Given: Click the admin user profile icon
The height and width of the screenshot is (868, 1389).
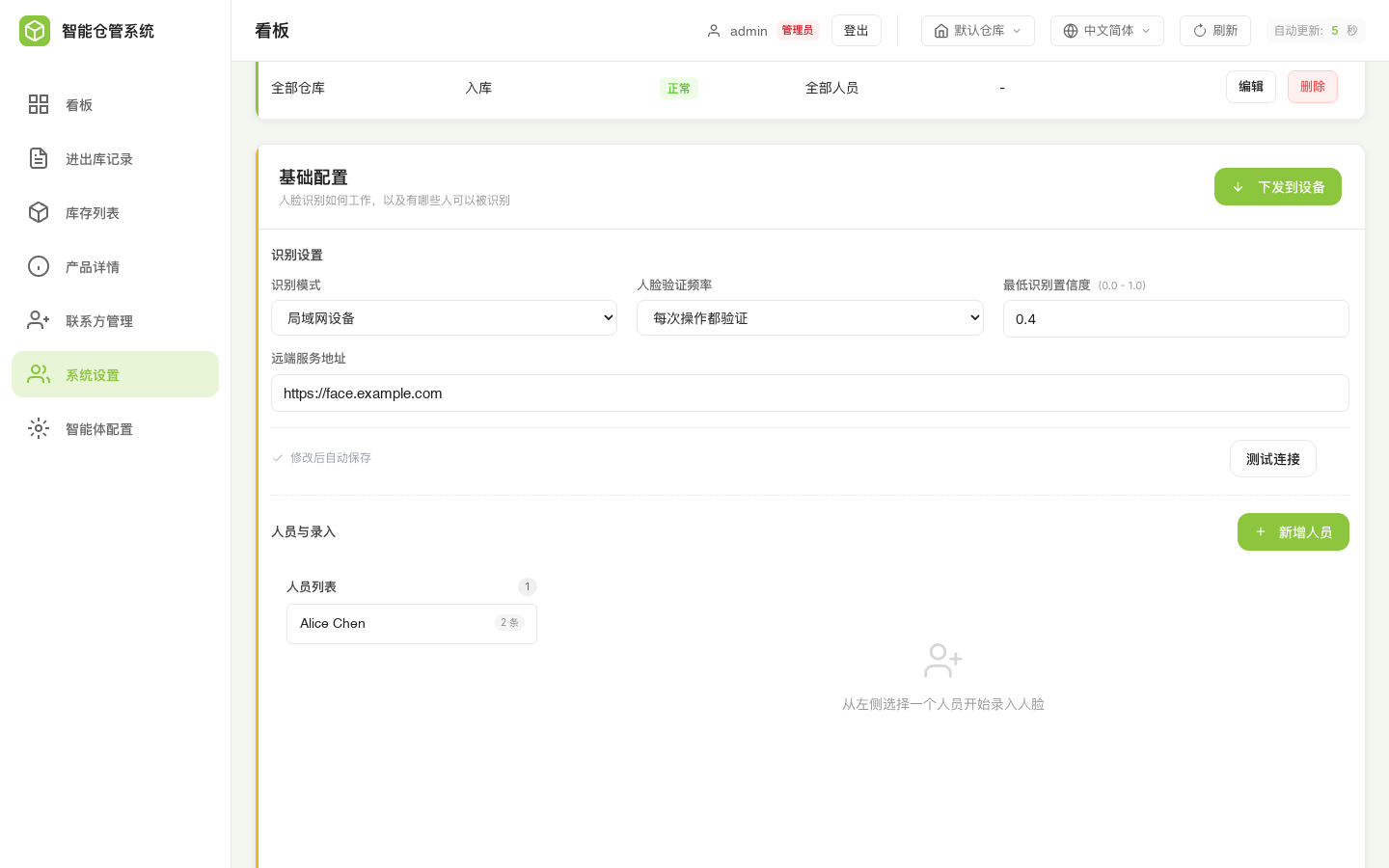Looking at the screenshot, I should click(x=714, y=31).
